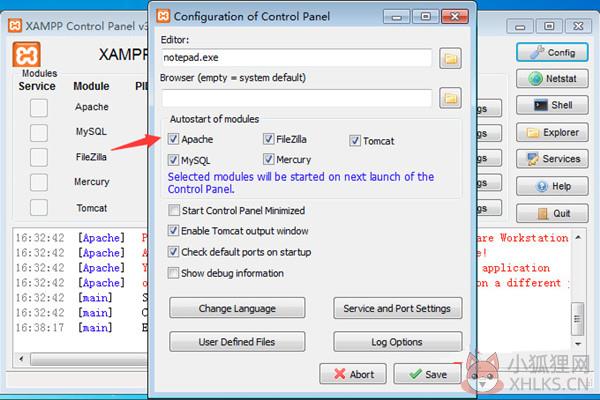
Task: Click the log scrollbar up arrow
Action: [x=578, y=238]
